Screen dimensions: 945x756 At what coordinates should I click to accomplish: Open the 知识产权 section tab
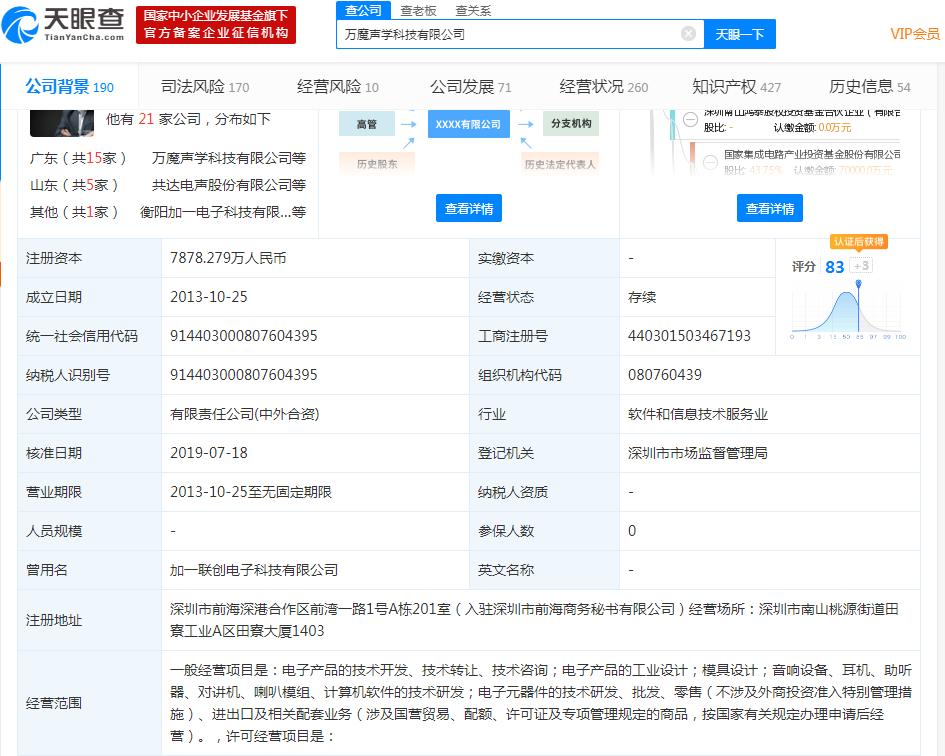point(736,87)
